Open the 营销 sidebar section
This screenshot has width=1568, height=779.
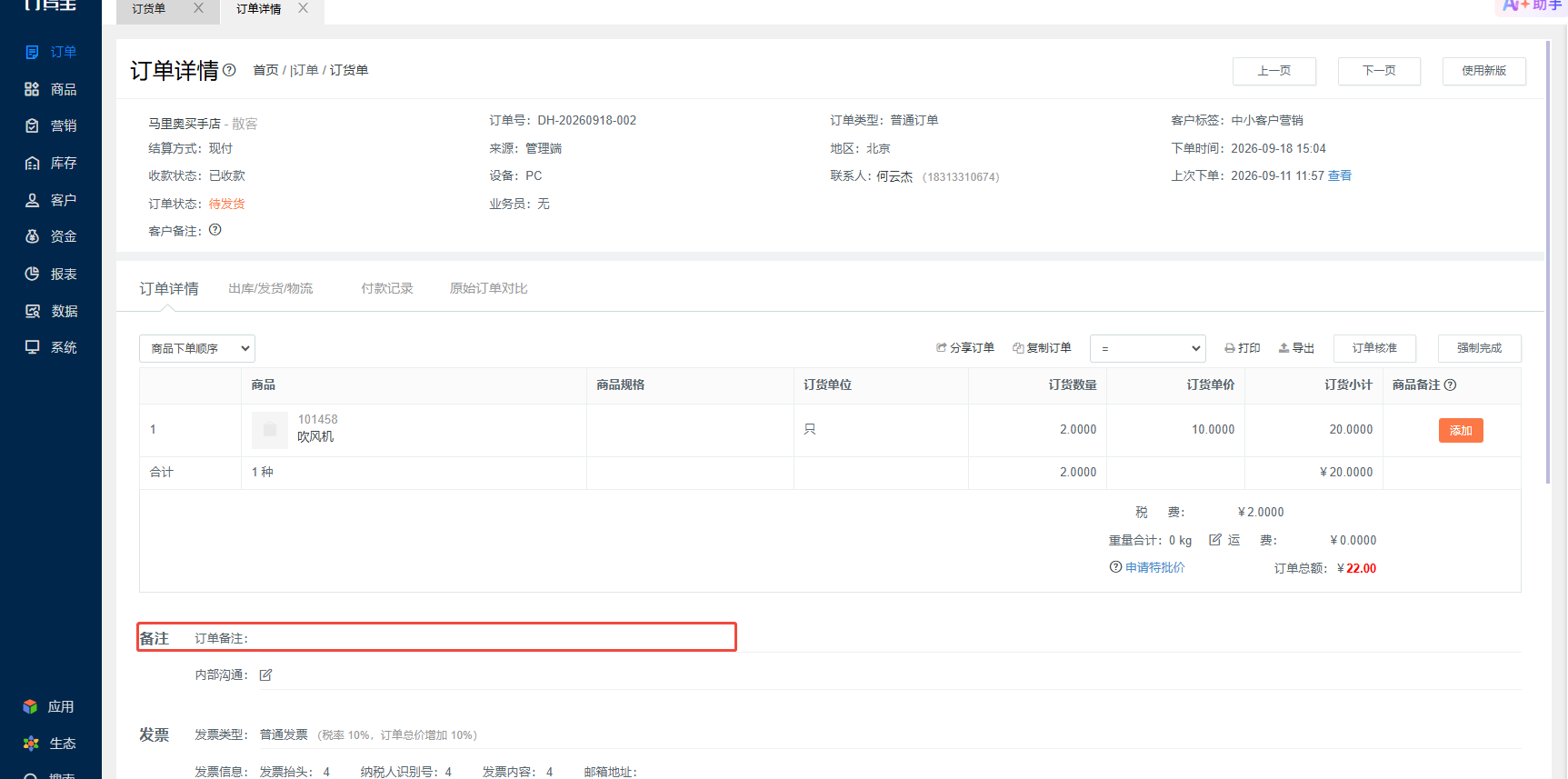pos(51,125)
